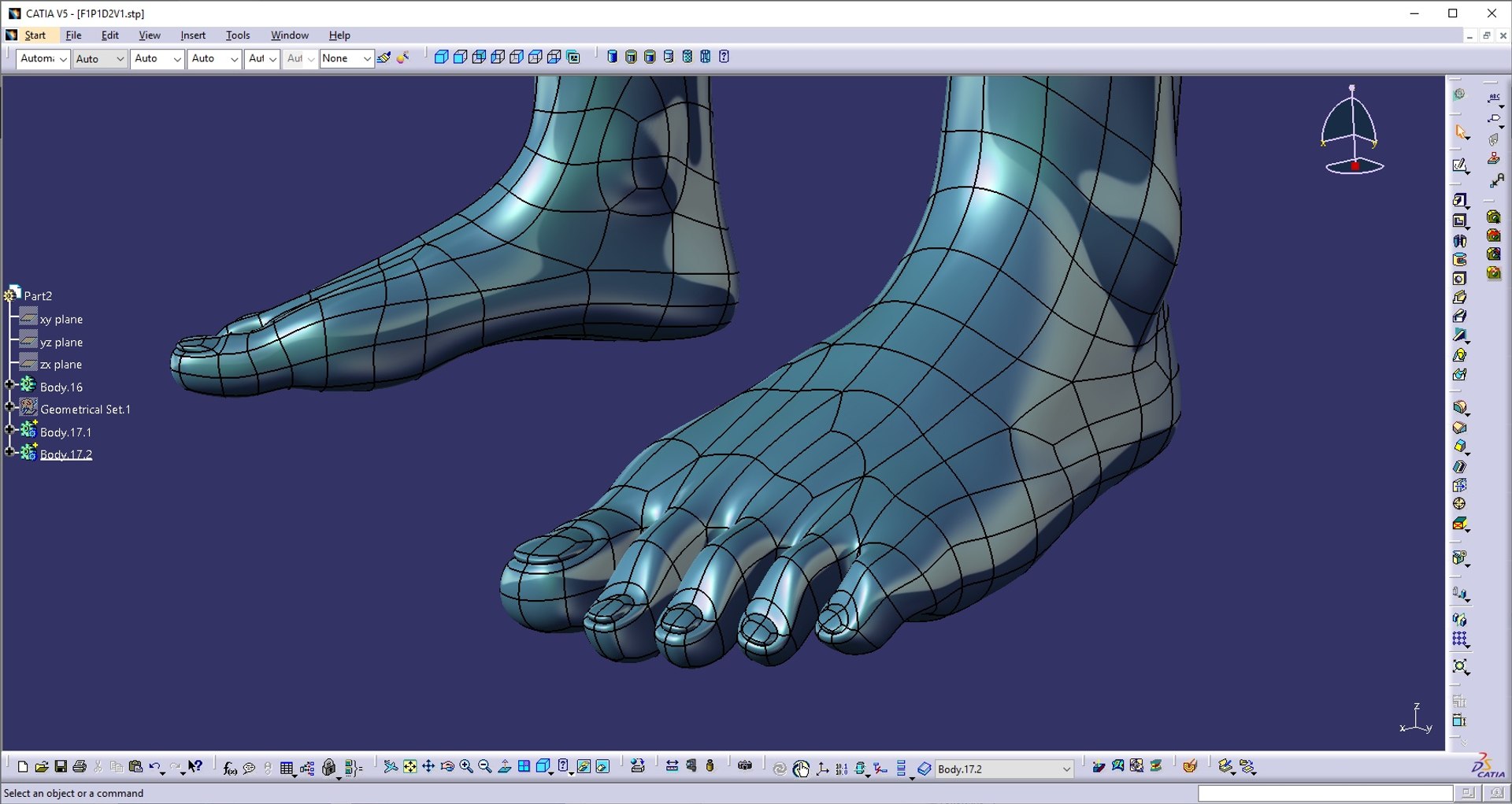Image resolution: width=1512 pixels, height=804 pixels.
Task: Open the first 'Autom' color dropdown
Action: coord(43,58)
